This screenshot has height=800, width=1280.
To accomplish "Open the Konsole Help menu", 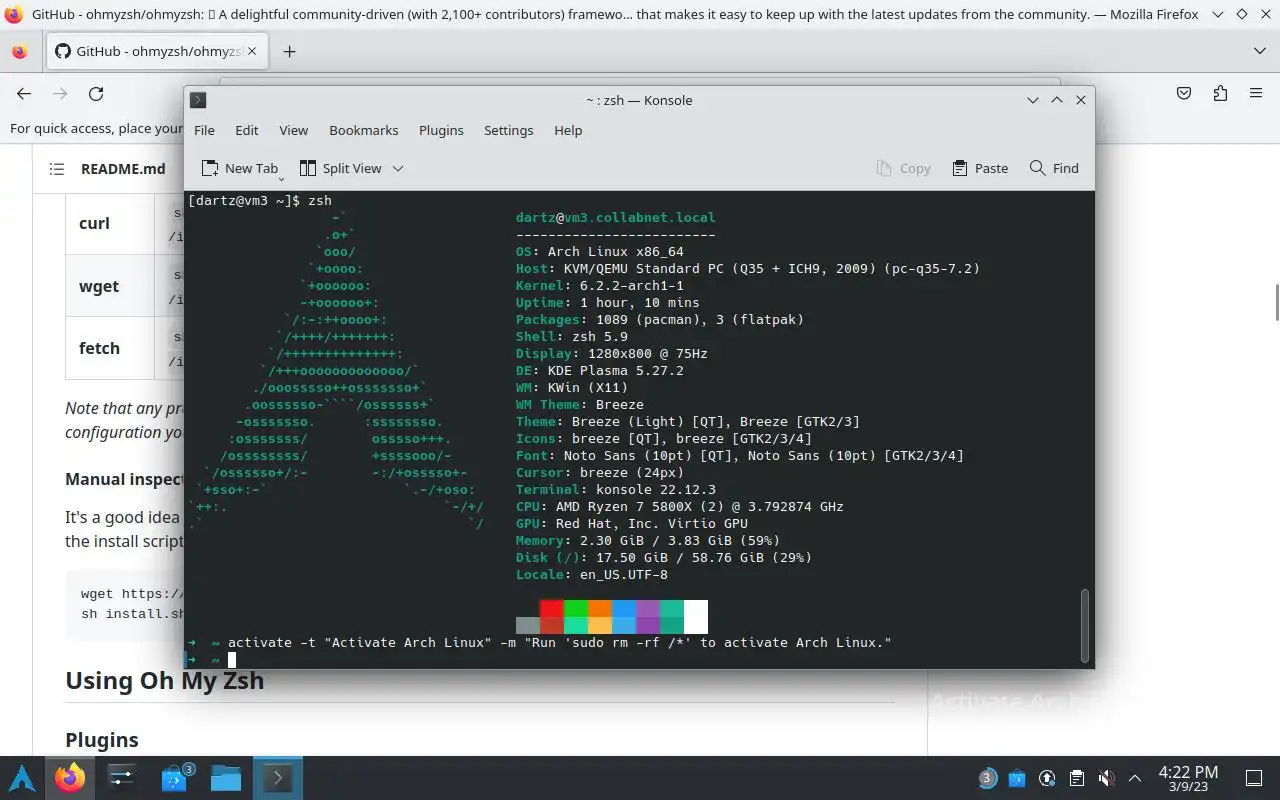I will [568, 130].
